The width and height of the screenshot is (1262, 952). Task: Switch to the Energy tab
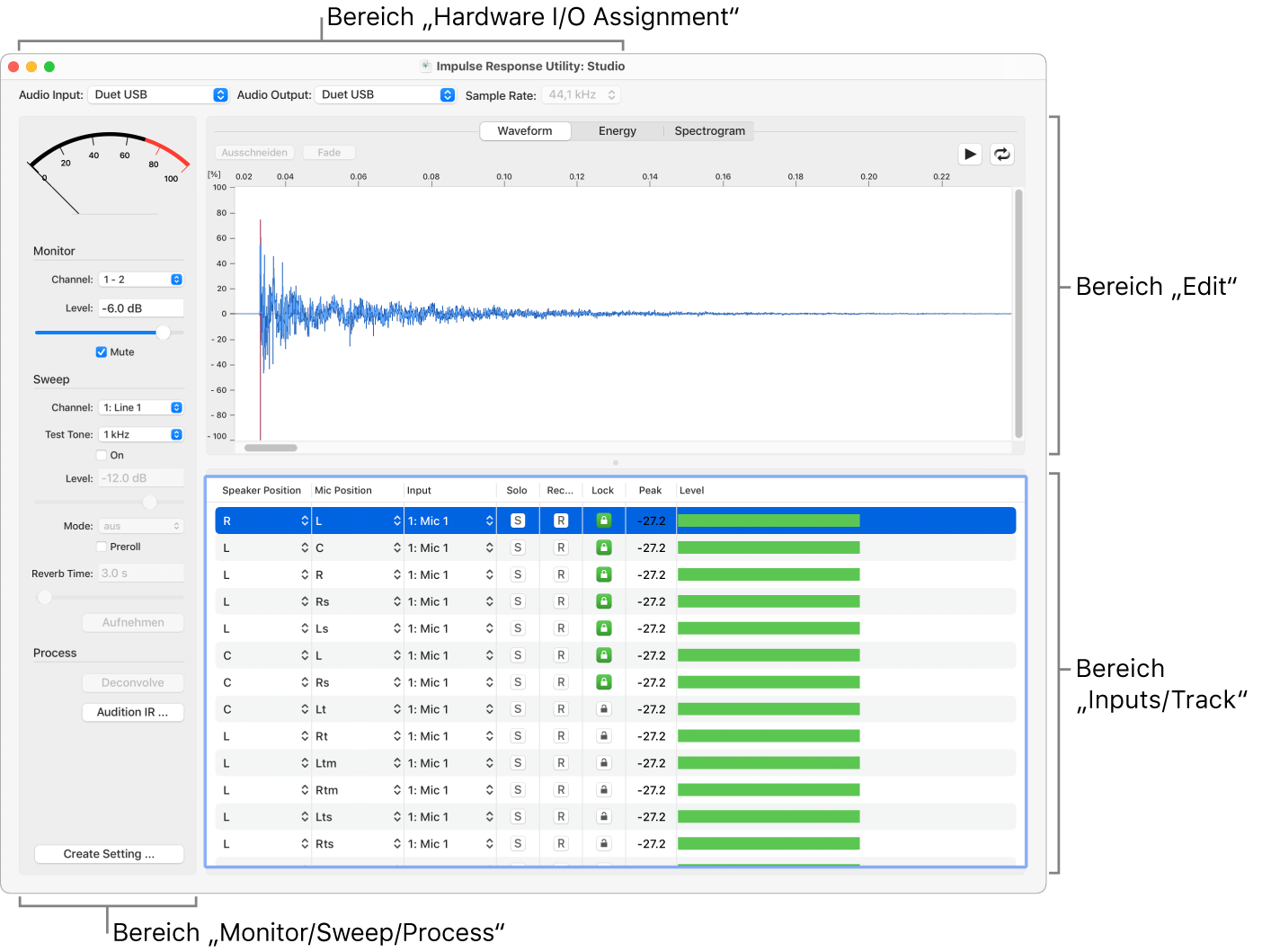[x=617, y=131]
